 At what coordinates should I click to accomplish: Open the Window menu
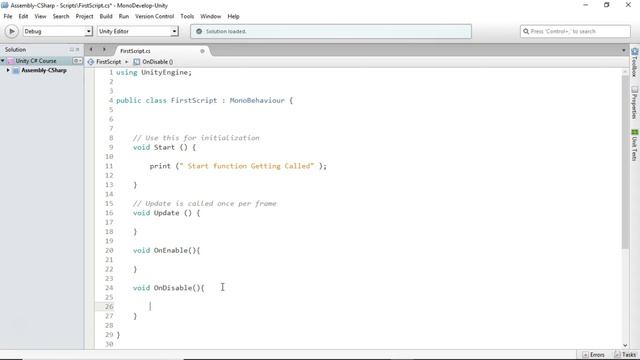point(211,16)
